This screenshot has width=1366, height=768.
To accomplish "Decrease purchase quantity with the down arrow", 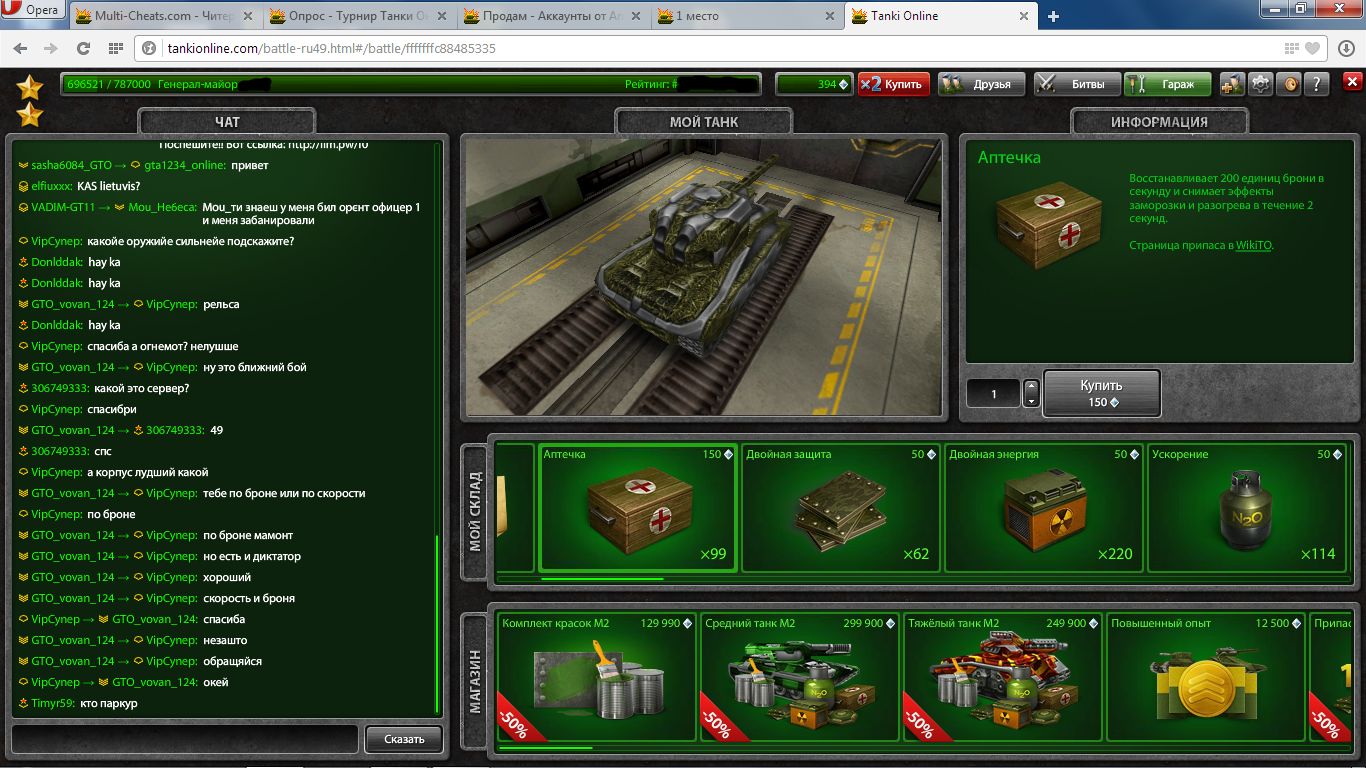I will coord(1031,400).
